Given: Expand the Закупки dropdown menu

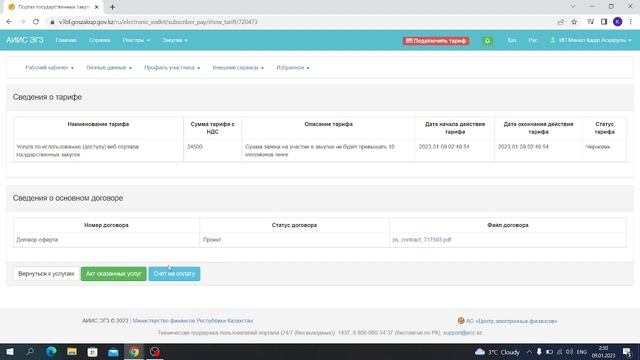Looking at the screenshot, I should [x=175, y=40].
